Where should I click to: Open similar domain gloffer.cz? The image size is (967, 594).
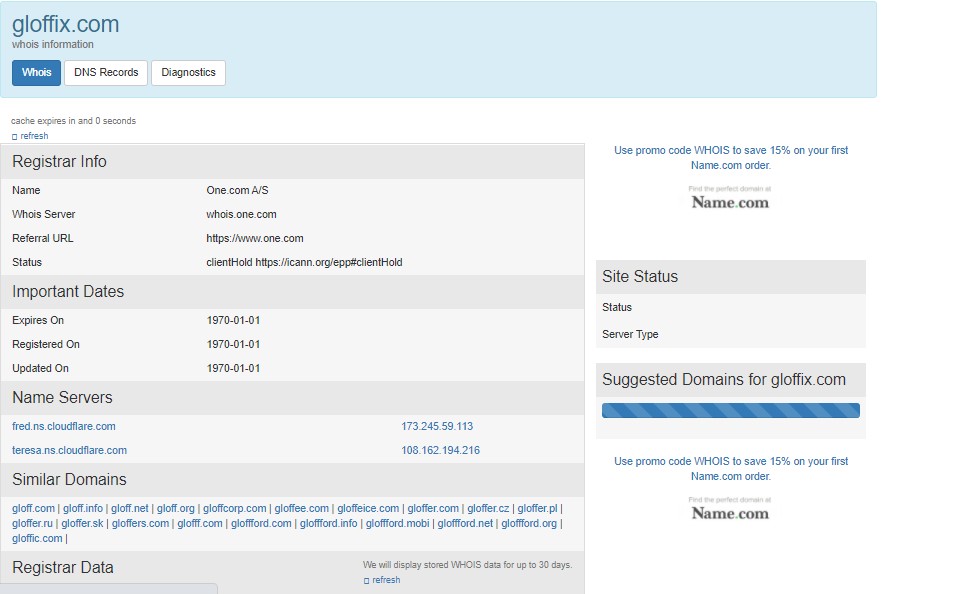click(x=488, y=508)
